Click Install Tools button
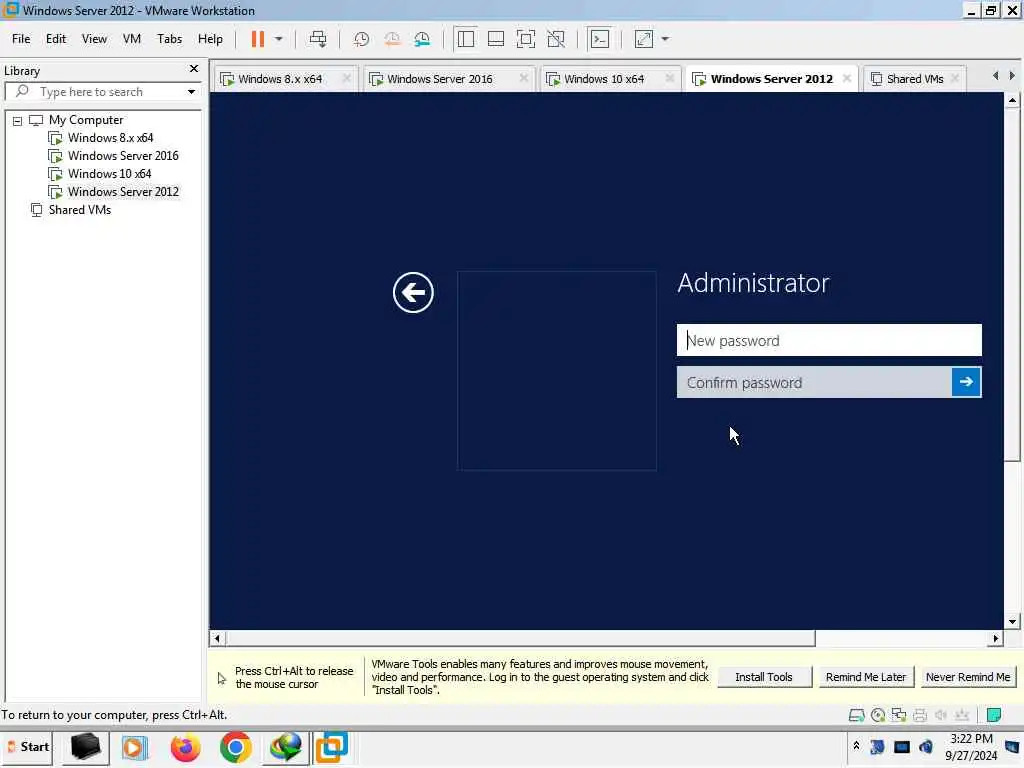The image size is (1024, 768). click(x=764, y=677)
